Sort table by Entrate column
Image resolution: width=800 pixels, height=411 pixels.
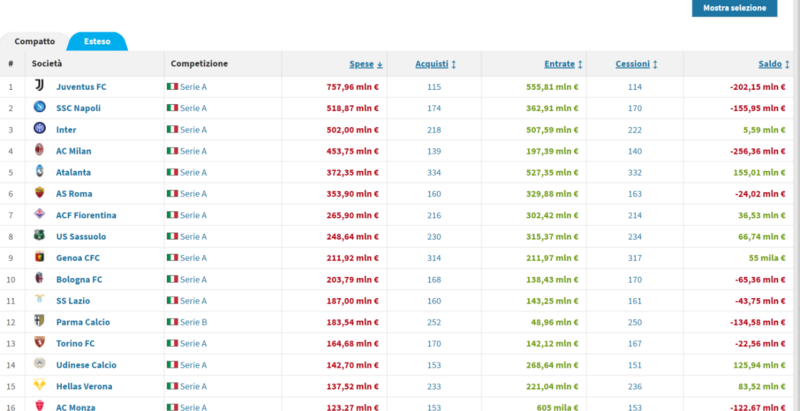[x=563, y=64]
